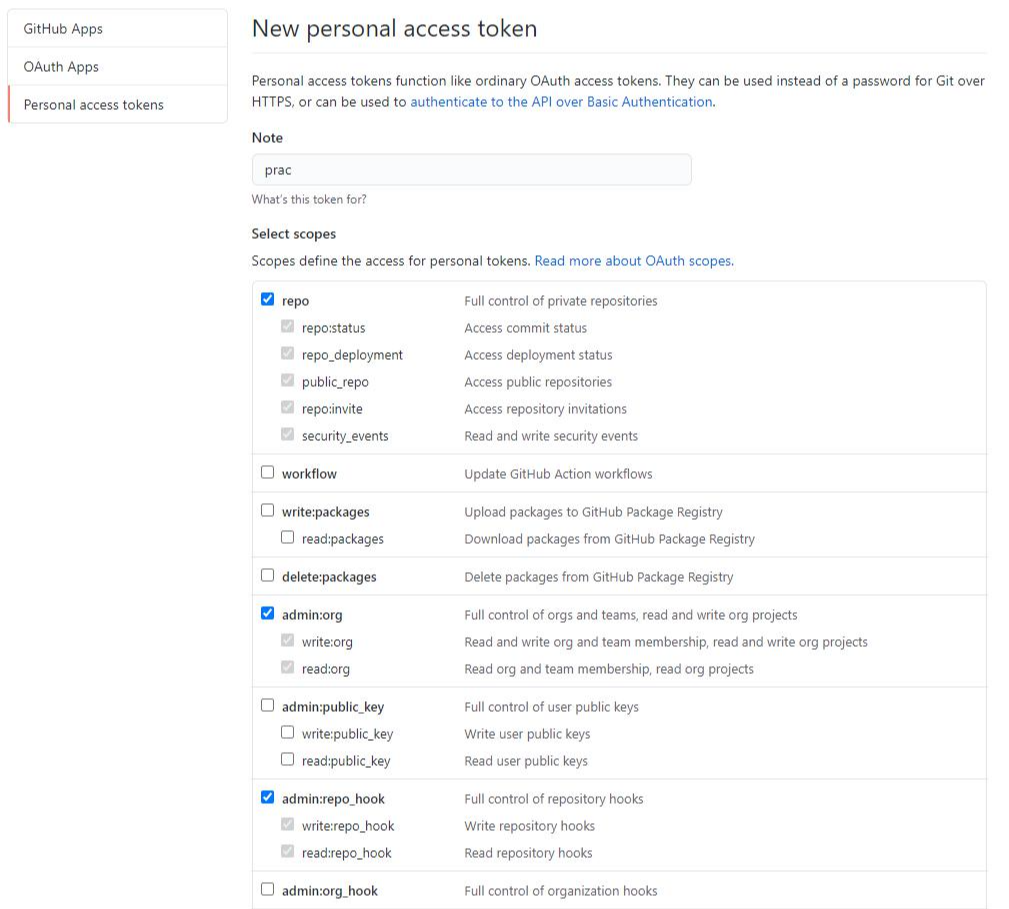Open the GitHub Apps sidebar item
1009x909 pixels.
click(x=118, y=28)
